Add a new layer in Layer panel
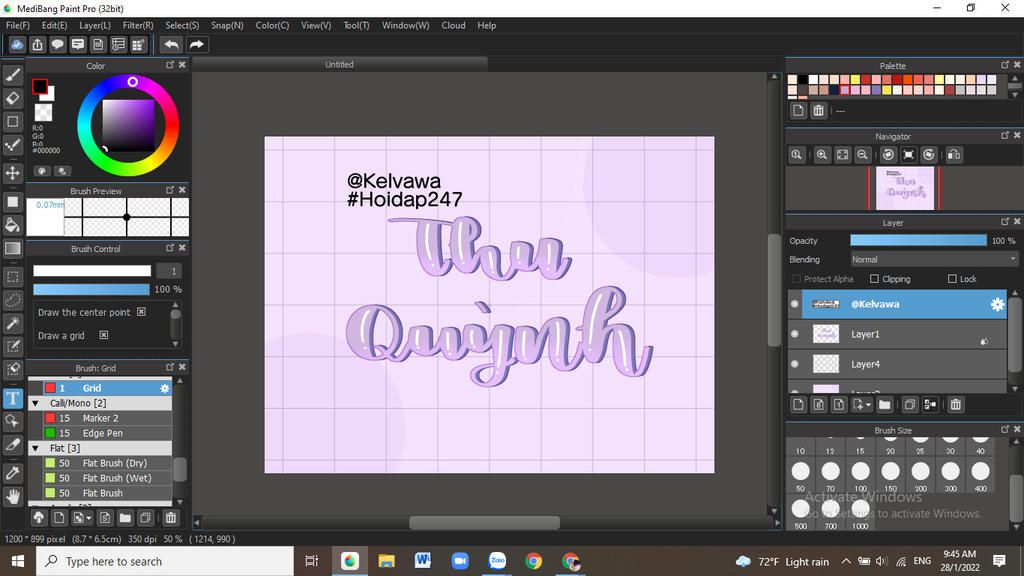Image resolution: width=1024 pixels, height=576 pixels. tap(798, 405)
